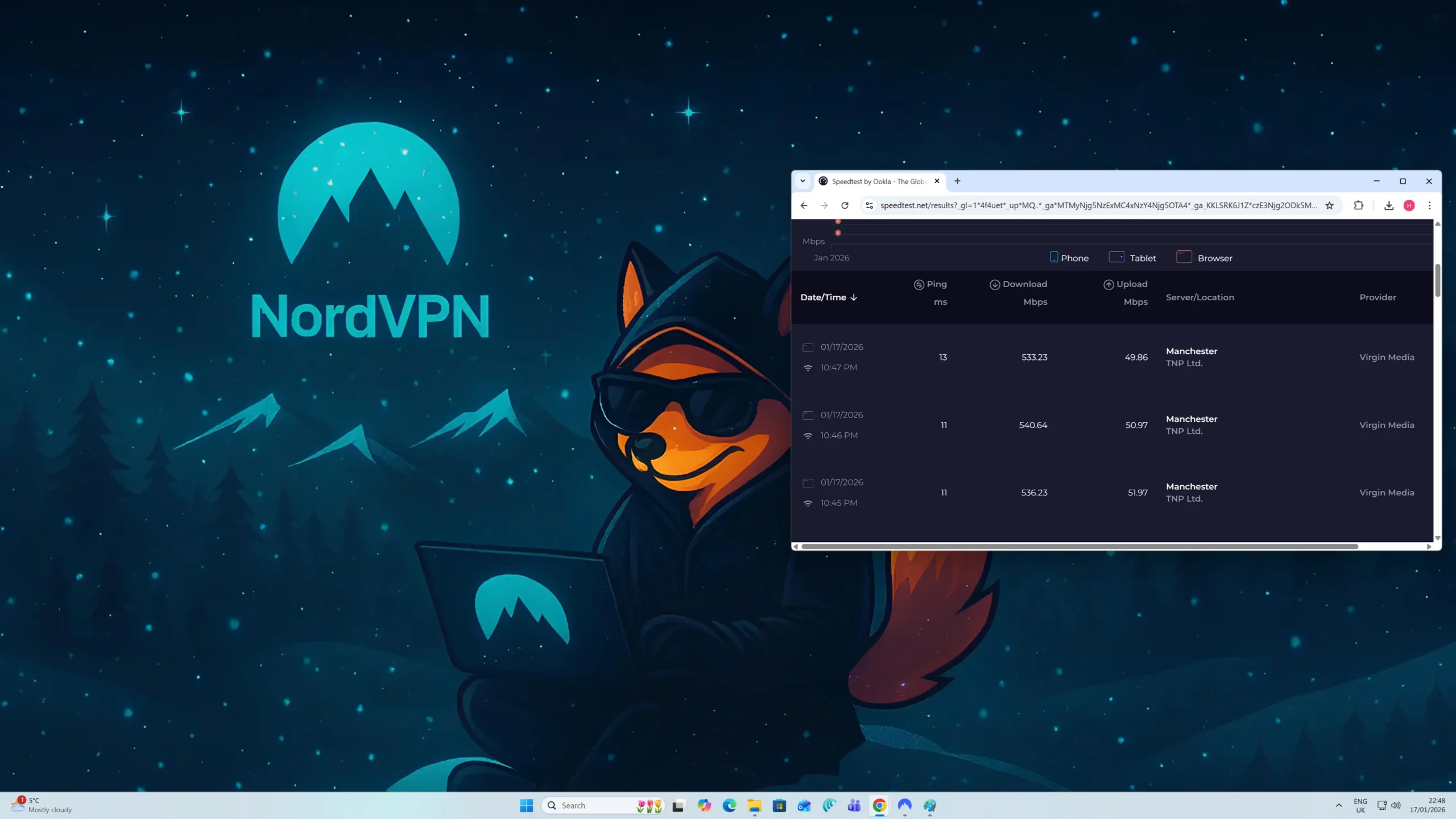Click the pink profile avatar icon
Viewport: 1456px width, 819px height.
1409,205
